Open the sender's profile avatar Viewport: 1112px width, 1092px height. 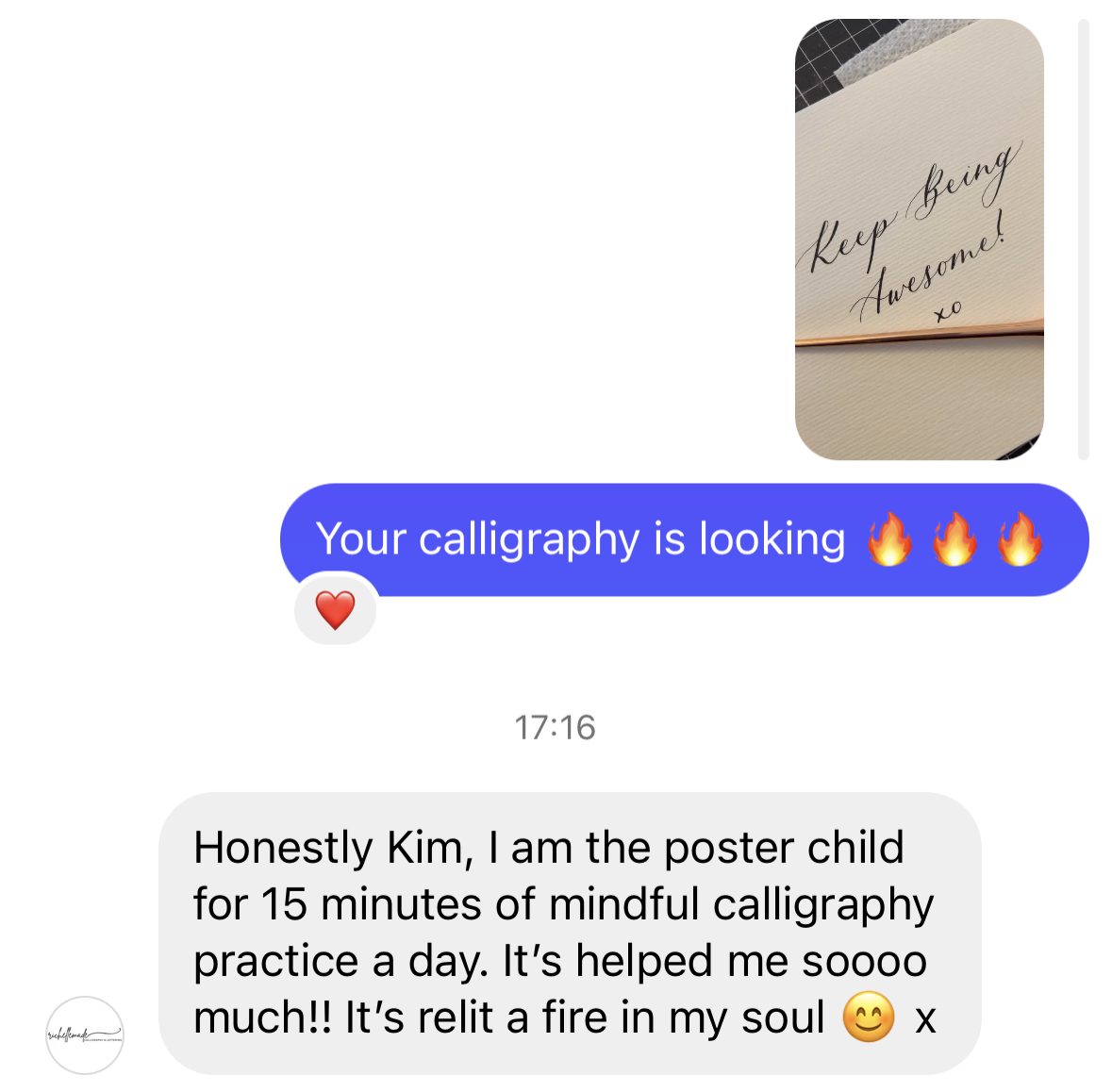[85, 1034]
